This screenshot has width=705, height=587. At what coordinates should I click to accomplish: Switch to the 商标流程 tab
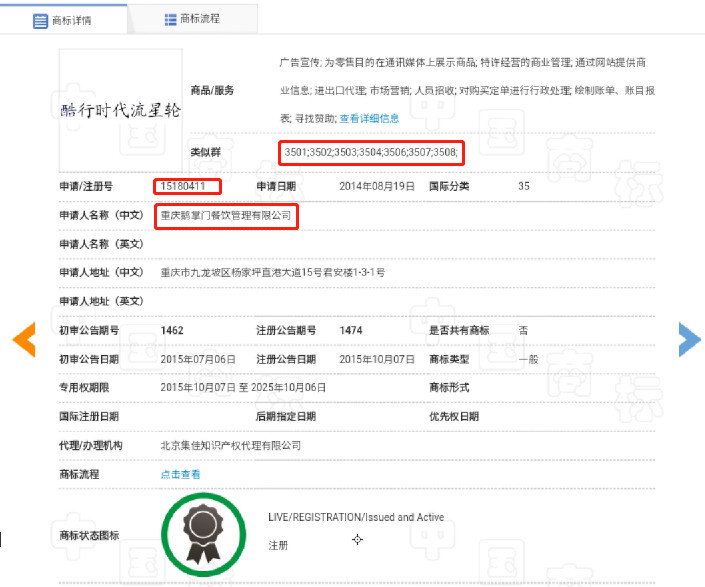[192, 19]
